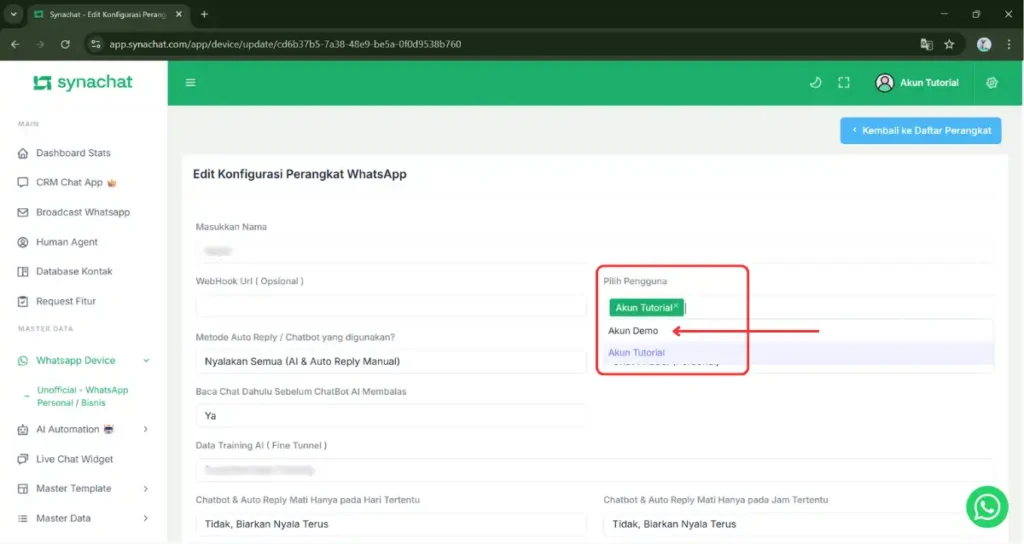This screenshot has width=1024, height=544.
Task: Click the Request Fitur clipboard icon
Action: click(23, 302)
